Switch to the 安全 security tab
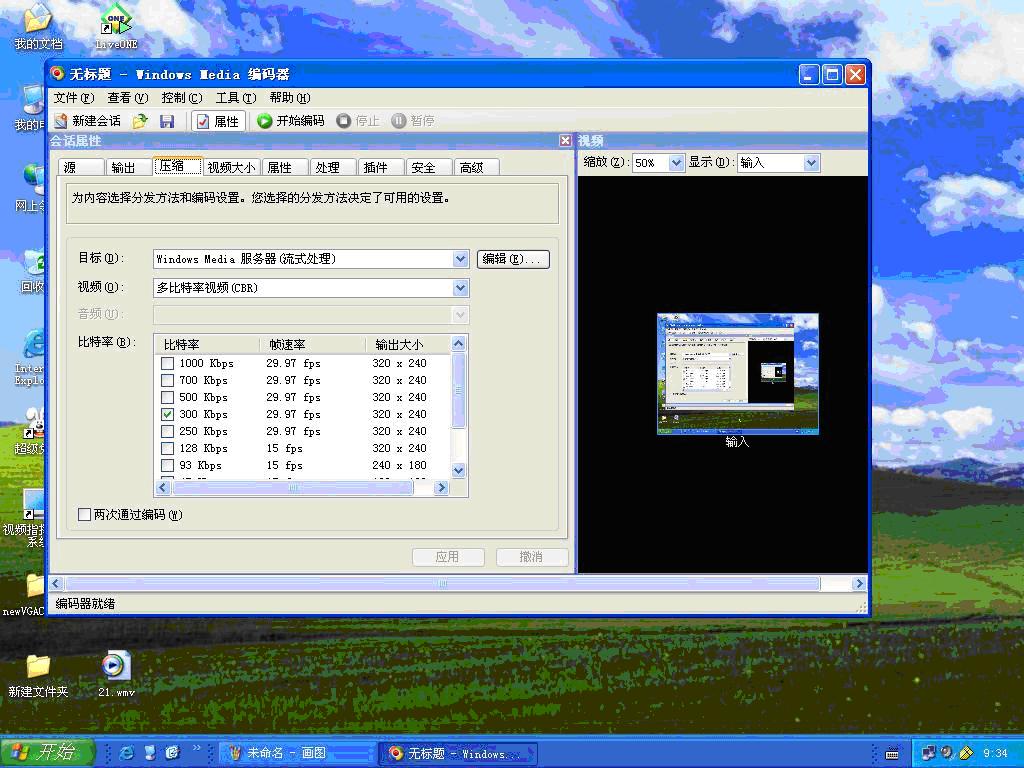Image resolution: width=1024 pixels, height=768 pixels. coord(429,168)
